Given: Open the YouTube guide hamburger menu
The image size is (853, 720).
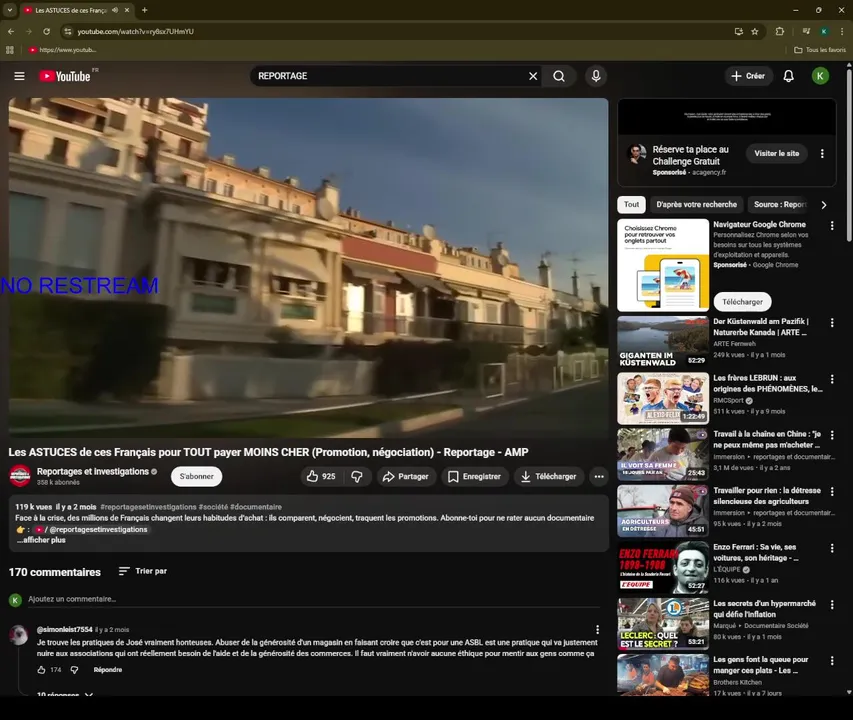Looking at the screenshot, I should coord(19,76).
